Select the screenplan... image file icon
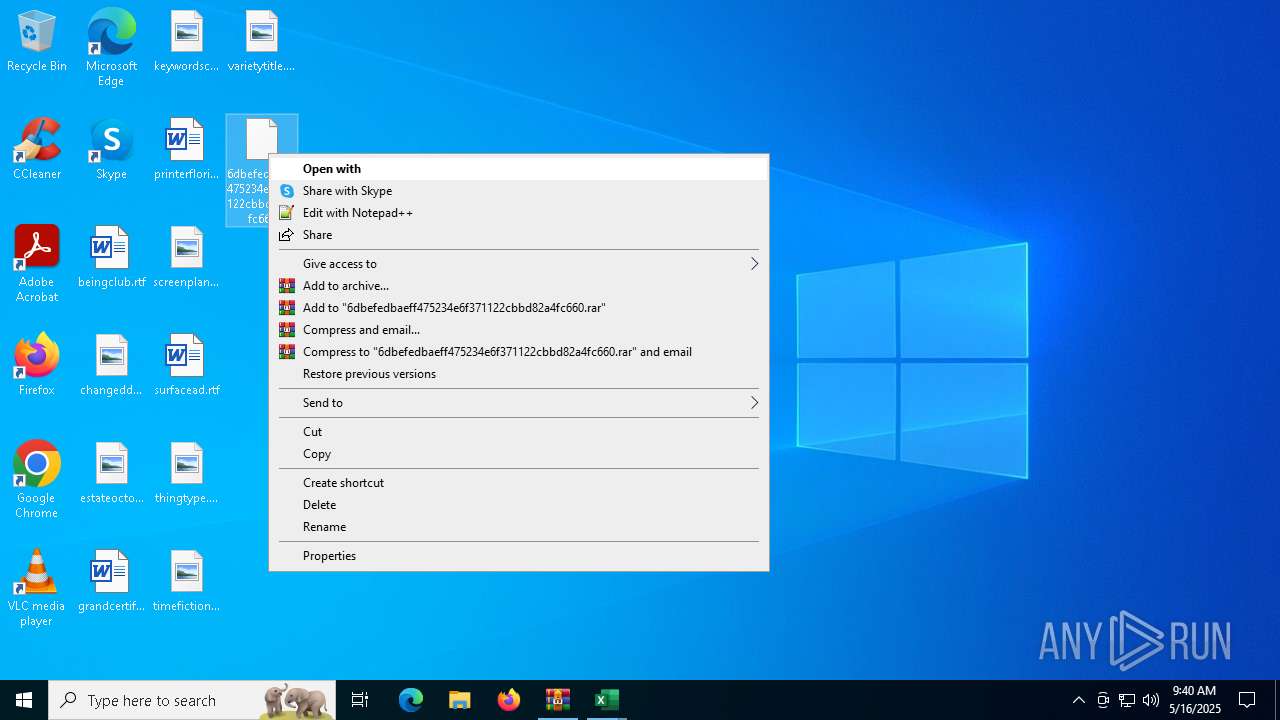 coord(186,258)
